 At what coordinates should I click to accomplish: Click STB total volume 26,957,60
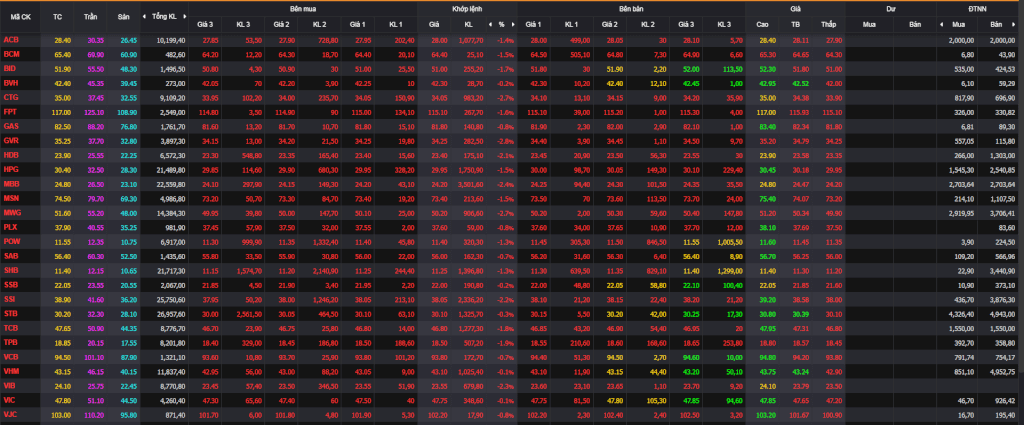coord(171,314)
